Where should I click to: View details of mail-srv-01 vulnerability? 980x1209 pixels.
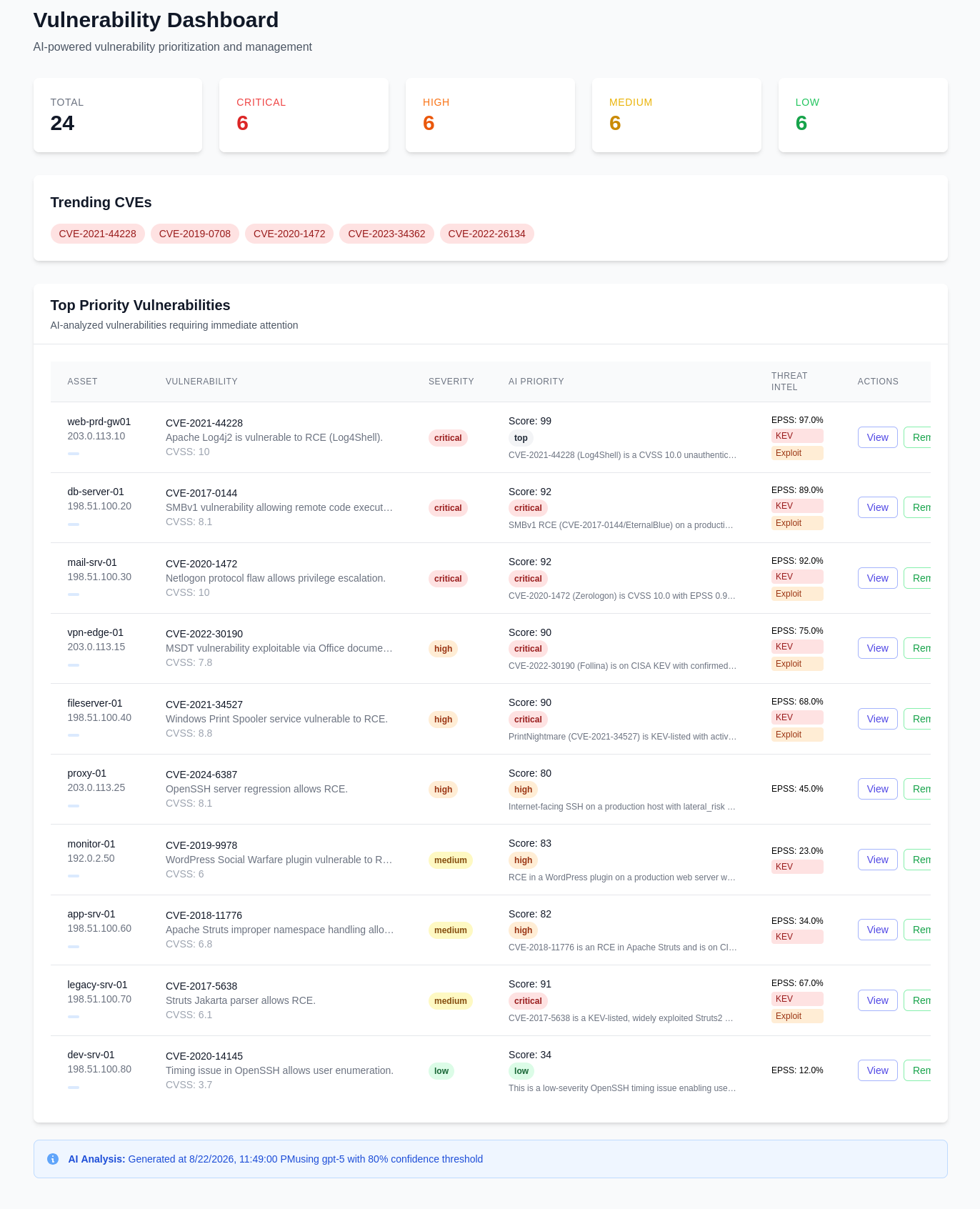(x=877, y=578)
